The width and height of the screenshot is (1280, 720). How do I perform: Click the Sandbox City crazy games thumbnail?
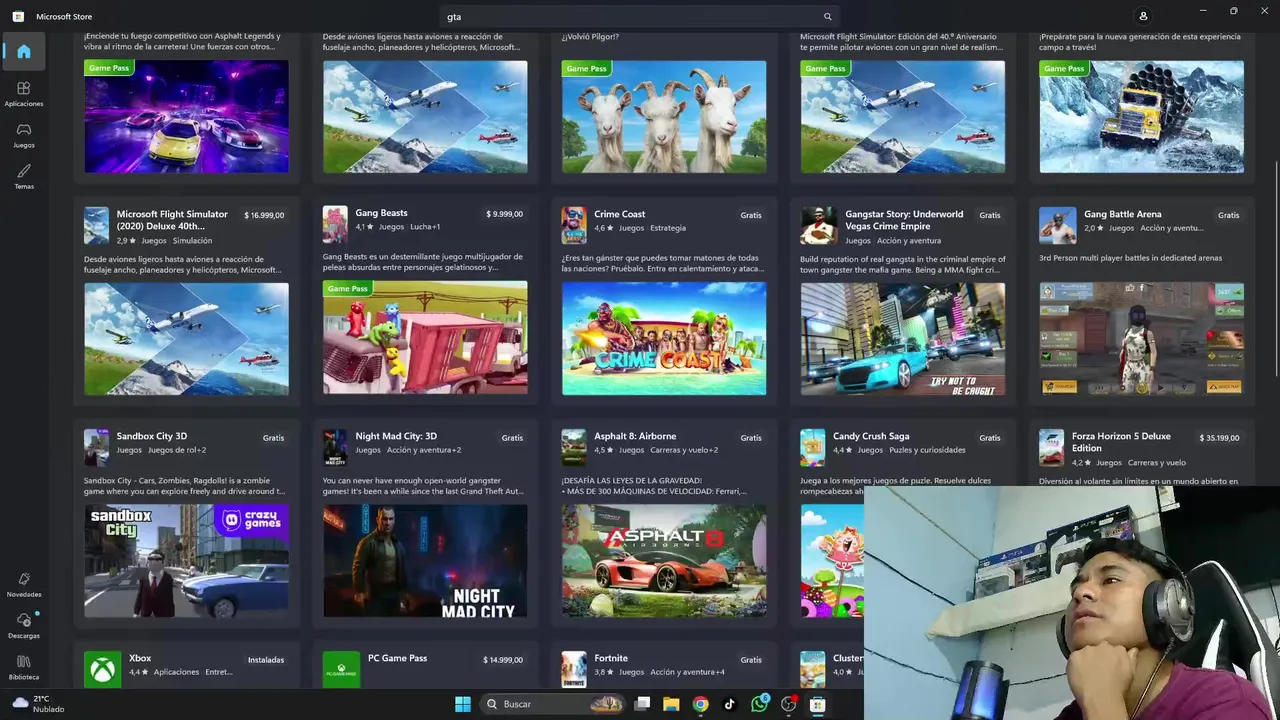click(186, 560)
